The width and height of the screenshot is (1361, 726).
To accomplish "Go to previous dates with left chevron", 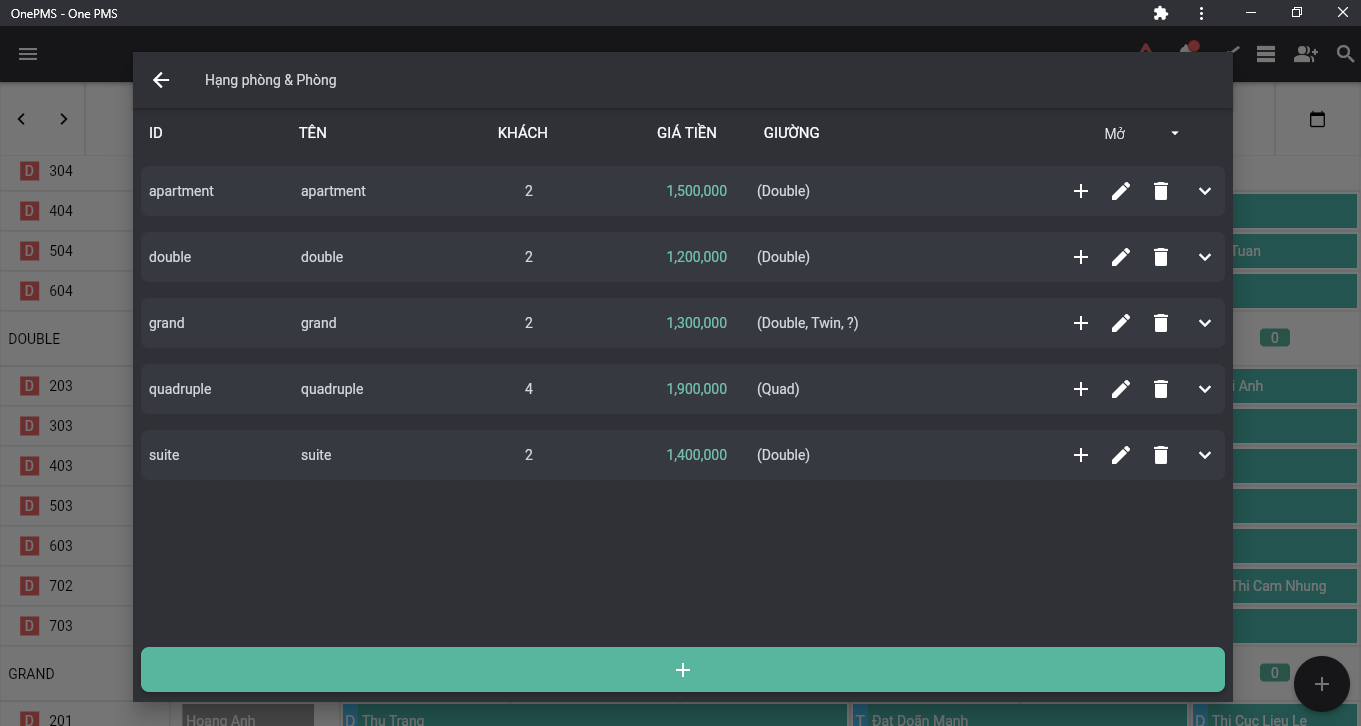I will pyautogui.click(x=21, y=119).
